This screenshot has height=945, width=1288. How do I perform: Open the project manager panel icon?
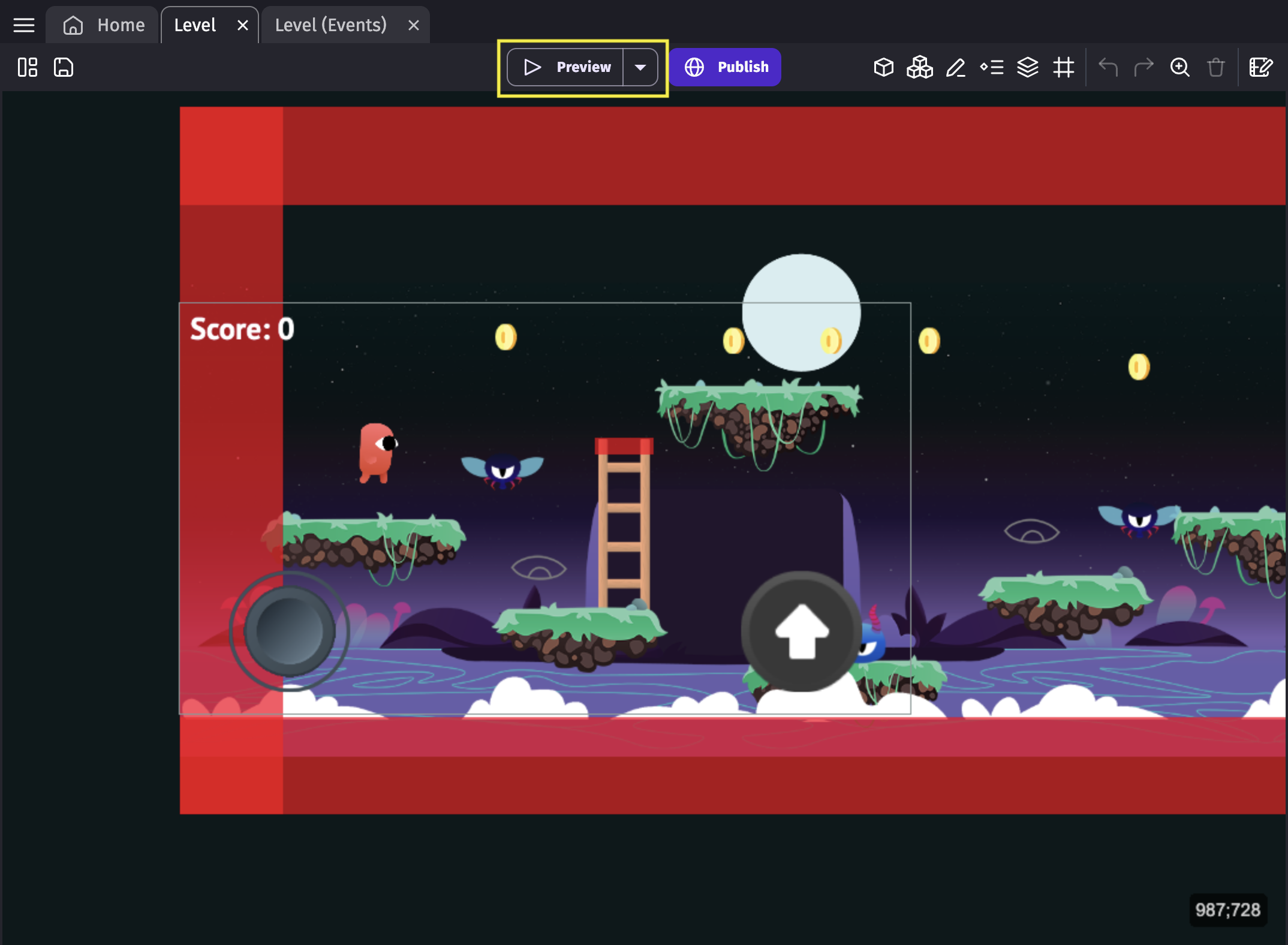28,67
